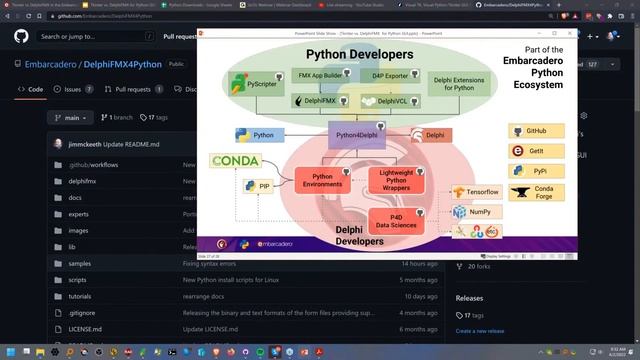Open Pull requests in GitHub header
Image resolution: width=640 pixels, height=360 pixels.
[180, 36]
